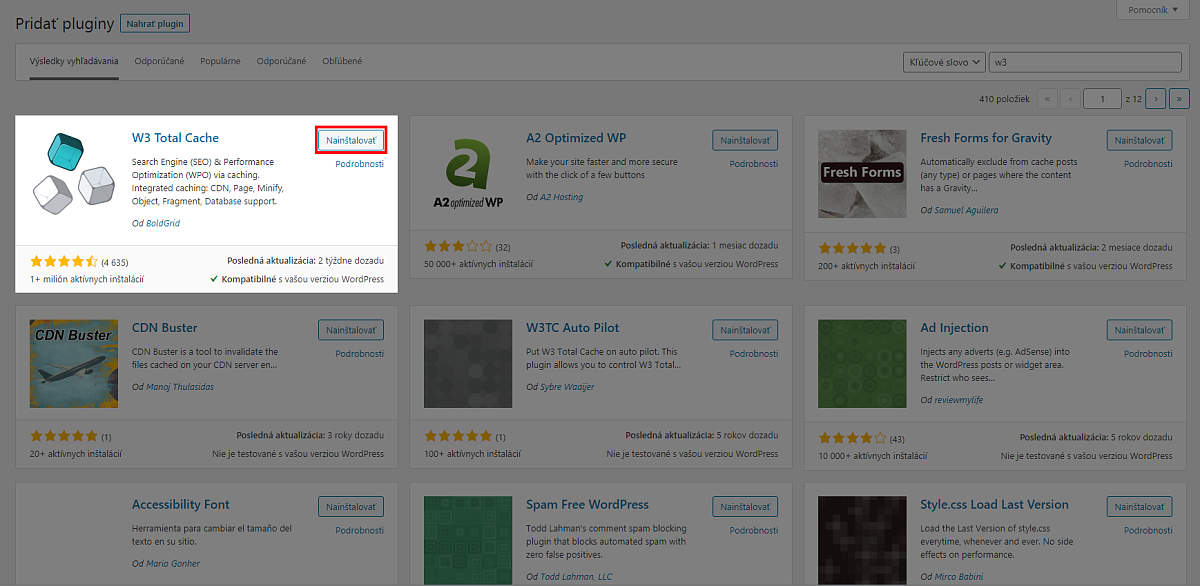The height and width of the screenshot is (586, 1200).
Task: Open the W3TC Auto Pilot title link
Action: [573, 328]
